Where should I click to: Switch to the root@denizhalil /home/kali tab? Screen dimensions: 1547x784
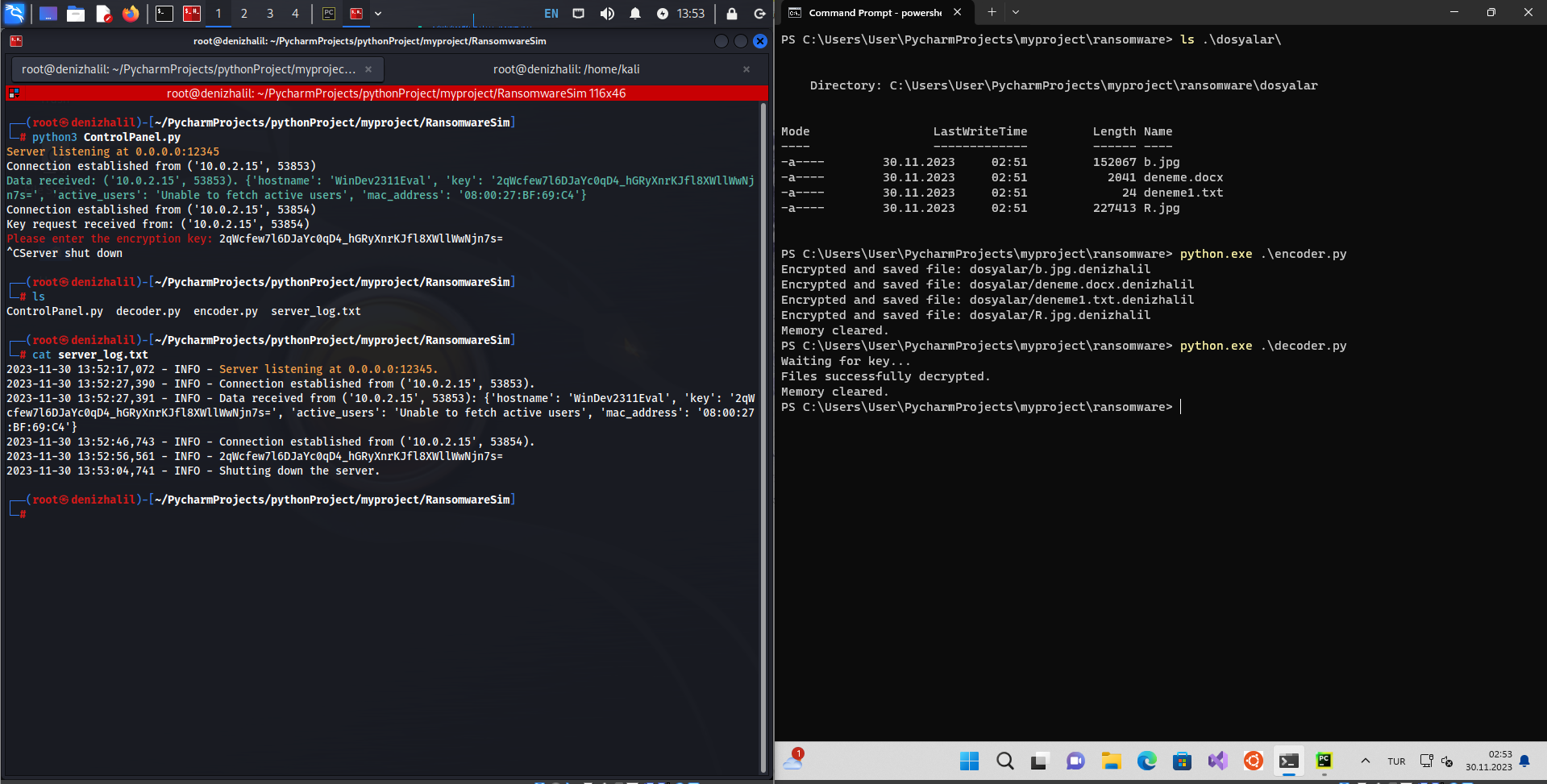point(566,69)
